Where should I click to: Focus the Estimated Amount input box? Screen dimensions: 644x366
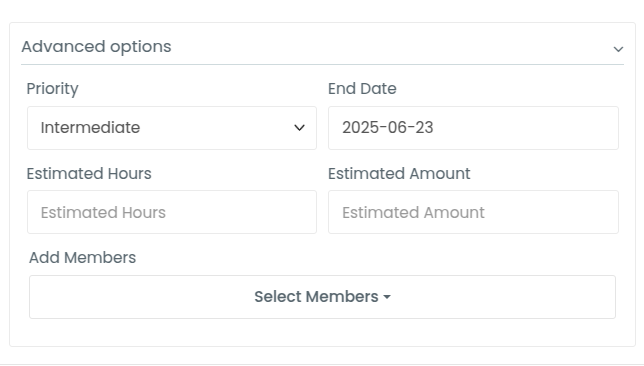[473, 212]
